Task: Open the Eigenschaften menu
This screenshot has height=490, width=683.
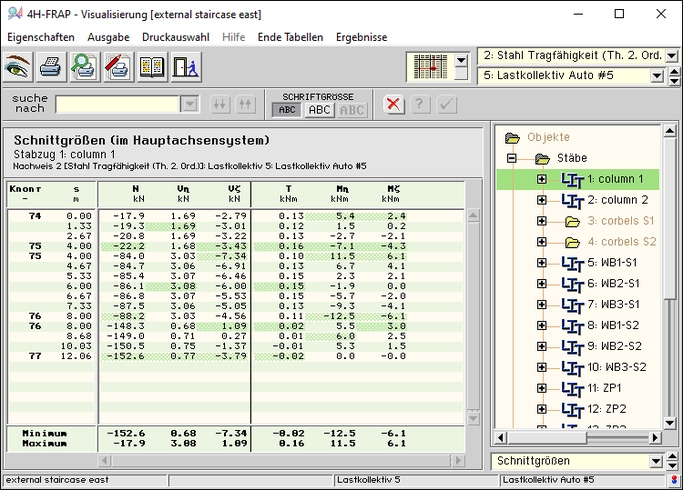Action: pos(40,37)
